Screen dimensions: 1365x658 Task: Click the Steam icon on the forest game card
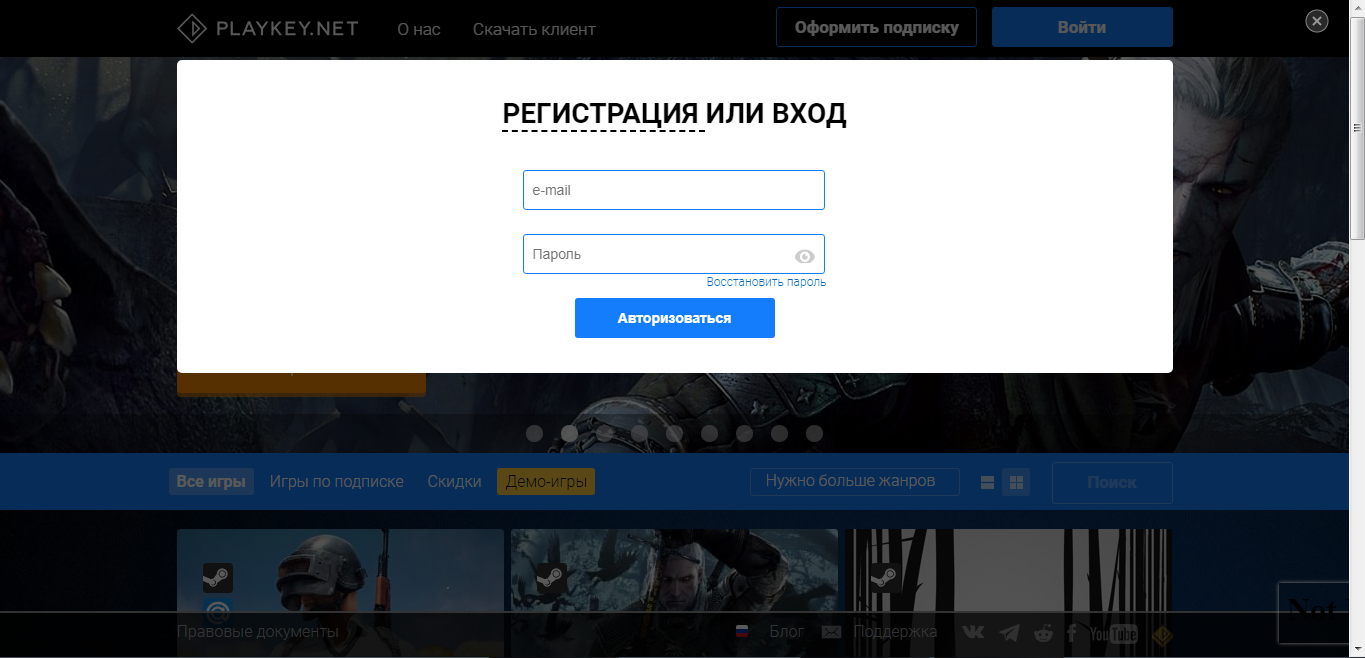coord(884,578)
